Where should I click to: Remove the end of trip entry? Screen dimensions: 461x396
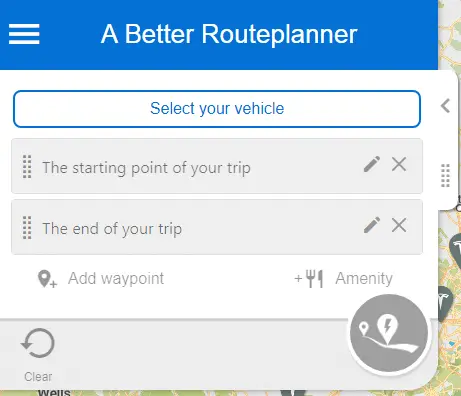(399, 225)
